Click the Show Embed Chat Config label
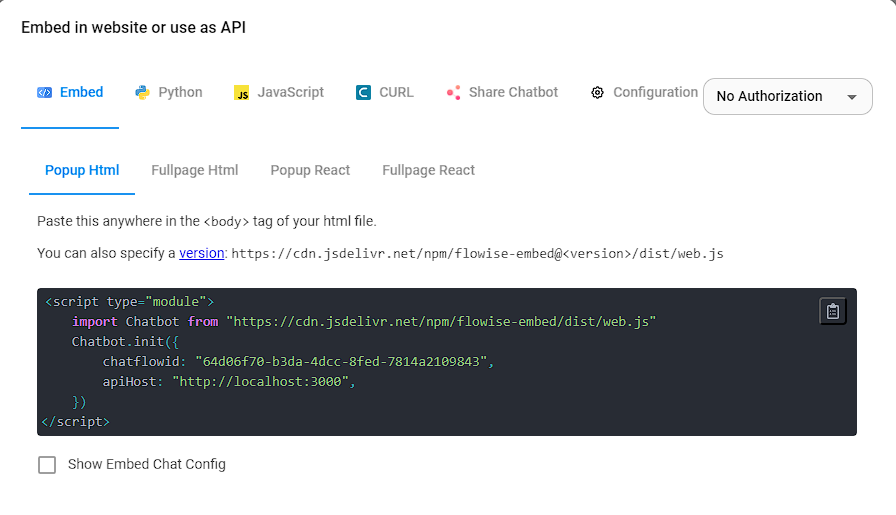The width and height of the screenshot is (896, 515). click(x=147, y=464)
